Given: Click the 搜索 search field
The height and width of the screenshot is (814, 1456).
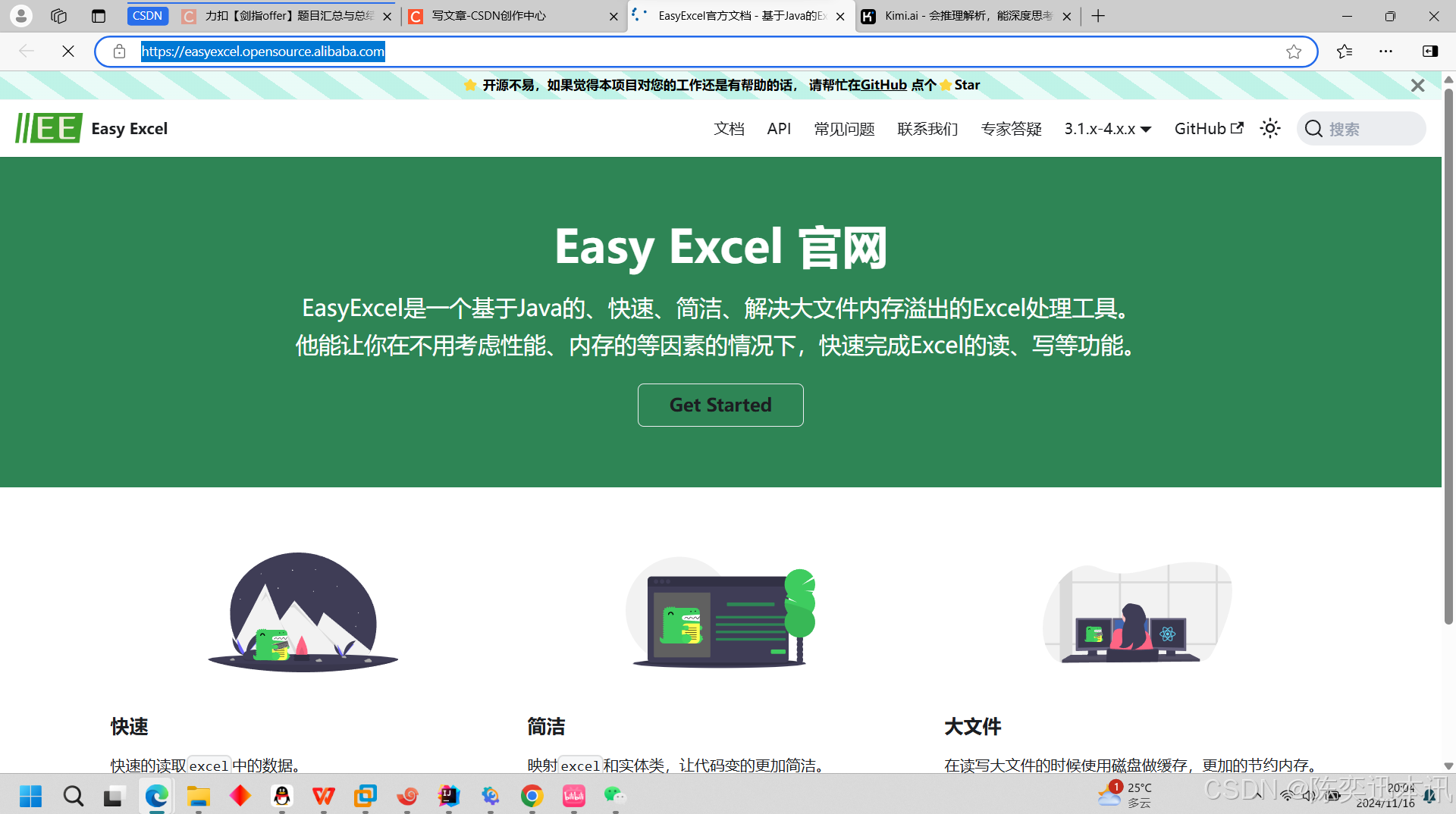Looking at the screenshot, I should click(x=1361, y=128).
